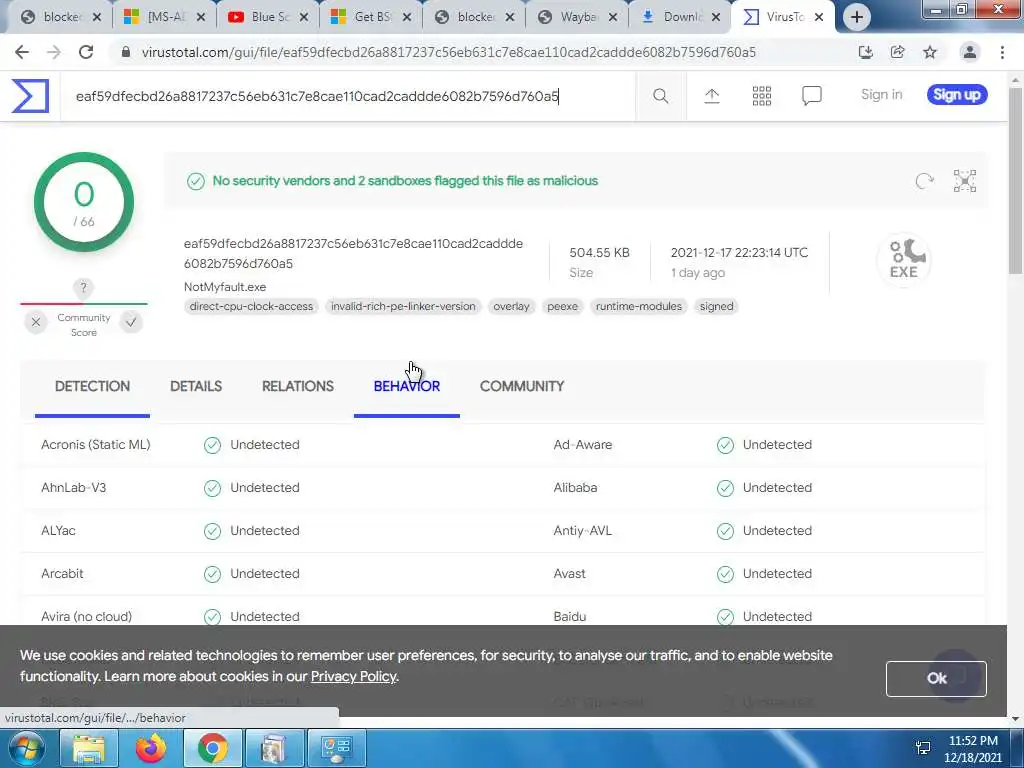This screenshot has height=768, width=1024.
Task: Open the graph view icon
Action: [x=965, y=181]
